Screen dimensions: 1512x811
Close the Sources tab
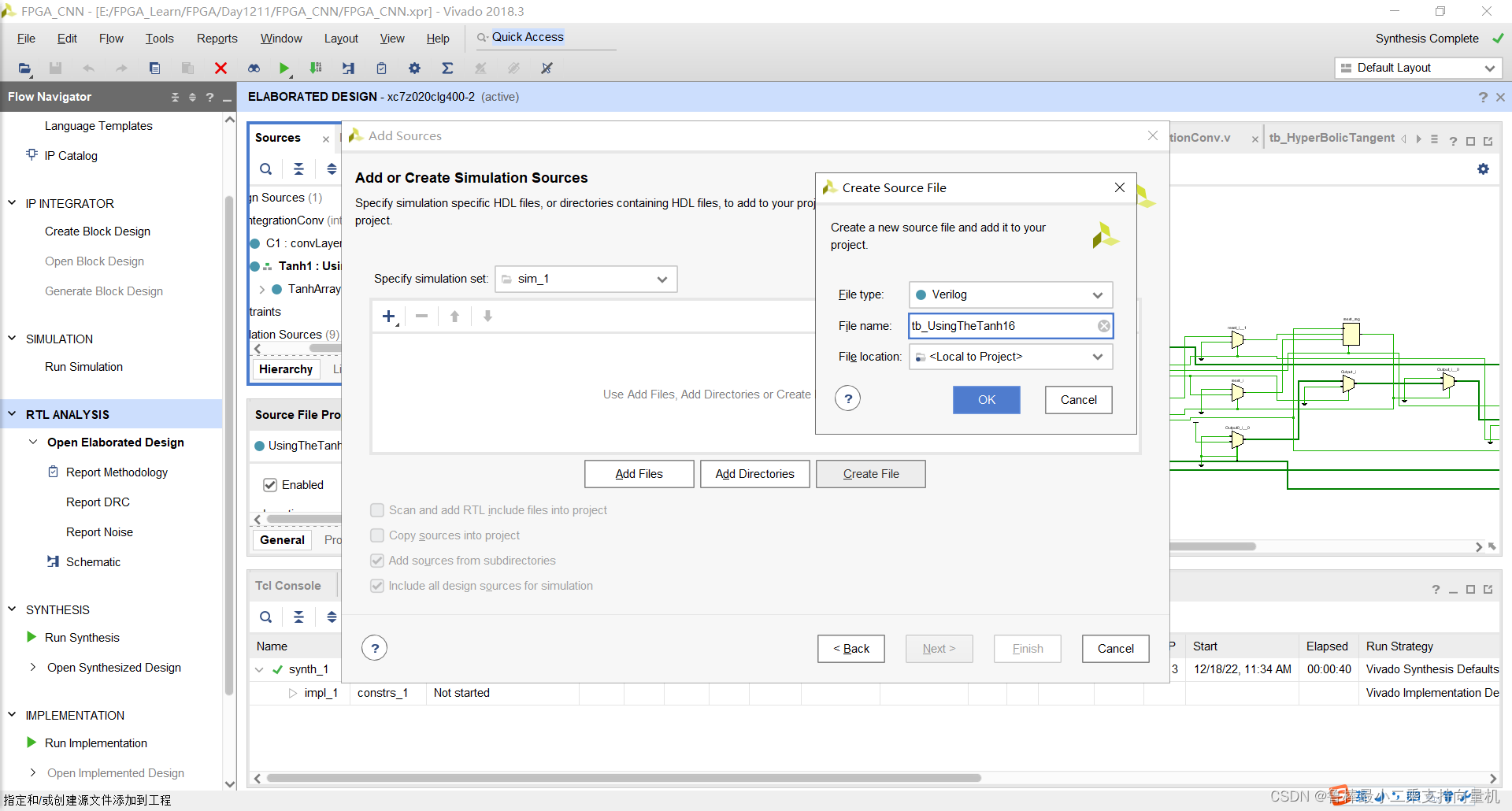[x=325, y=139]
